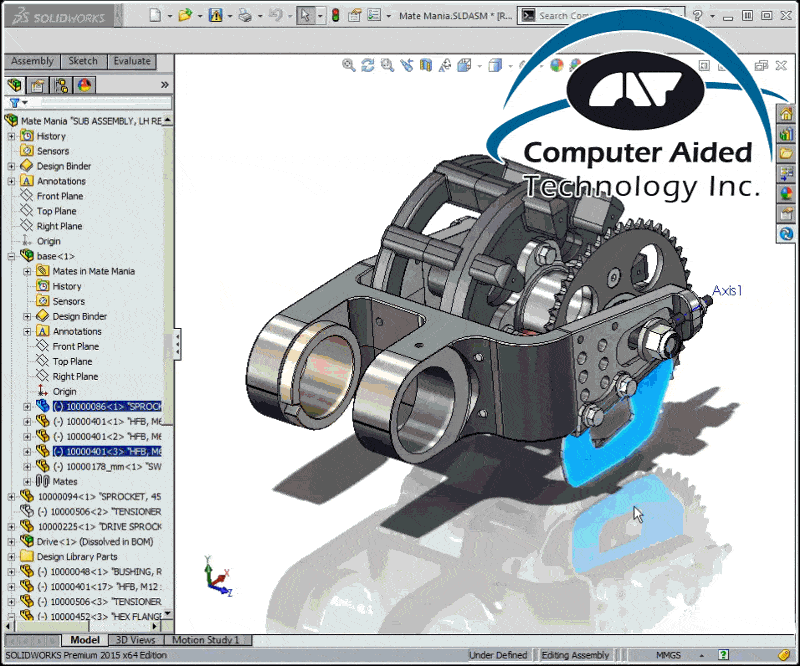Image resolution: width=800 pixels, height=666 pixels.
Task: Open the 3D Views tab
Action: click(135, 640)
